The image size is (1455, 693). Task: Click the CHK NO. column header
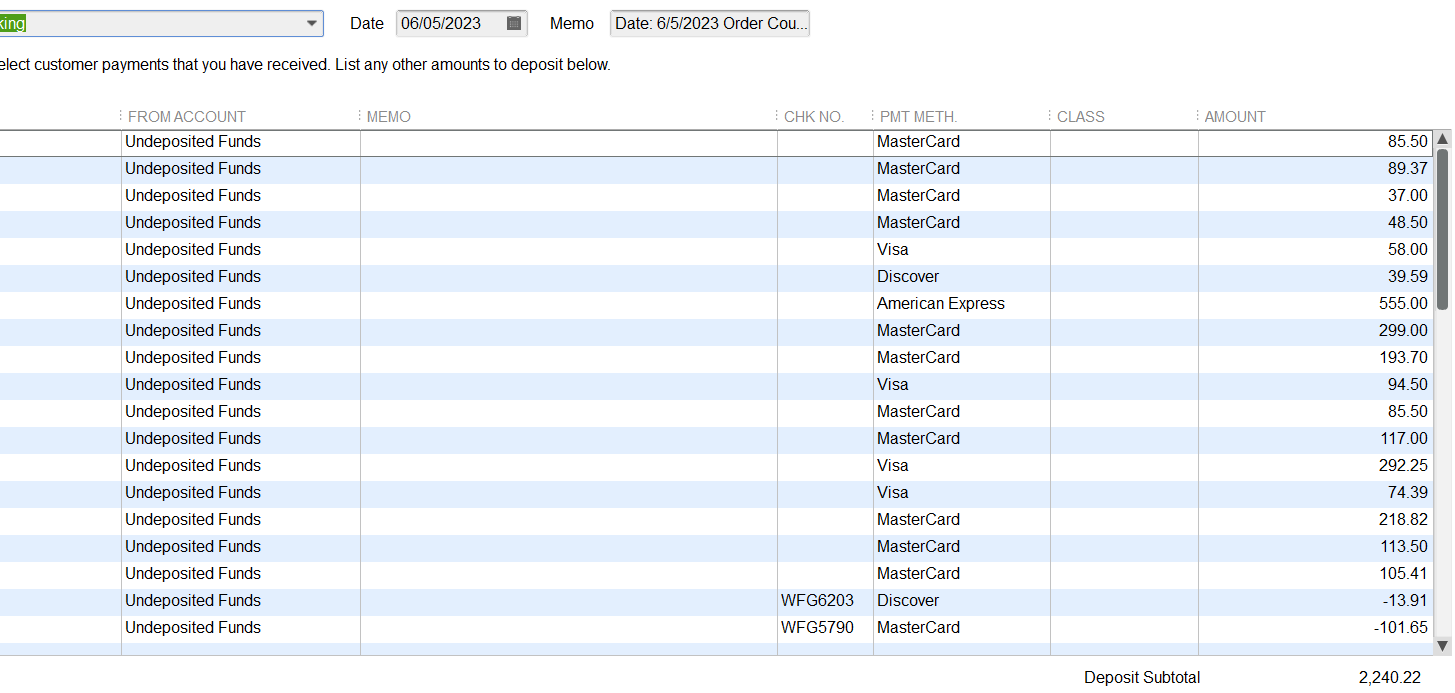tap(814, 117)
